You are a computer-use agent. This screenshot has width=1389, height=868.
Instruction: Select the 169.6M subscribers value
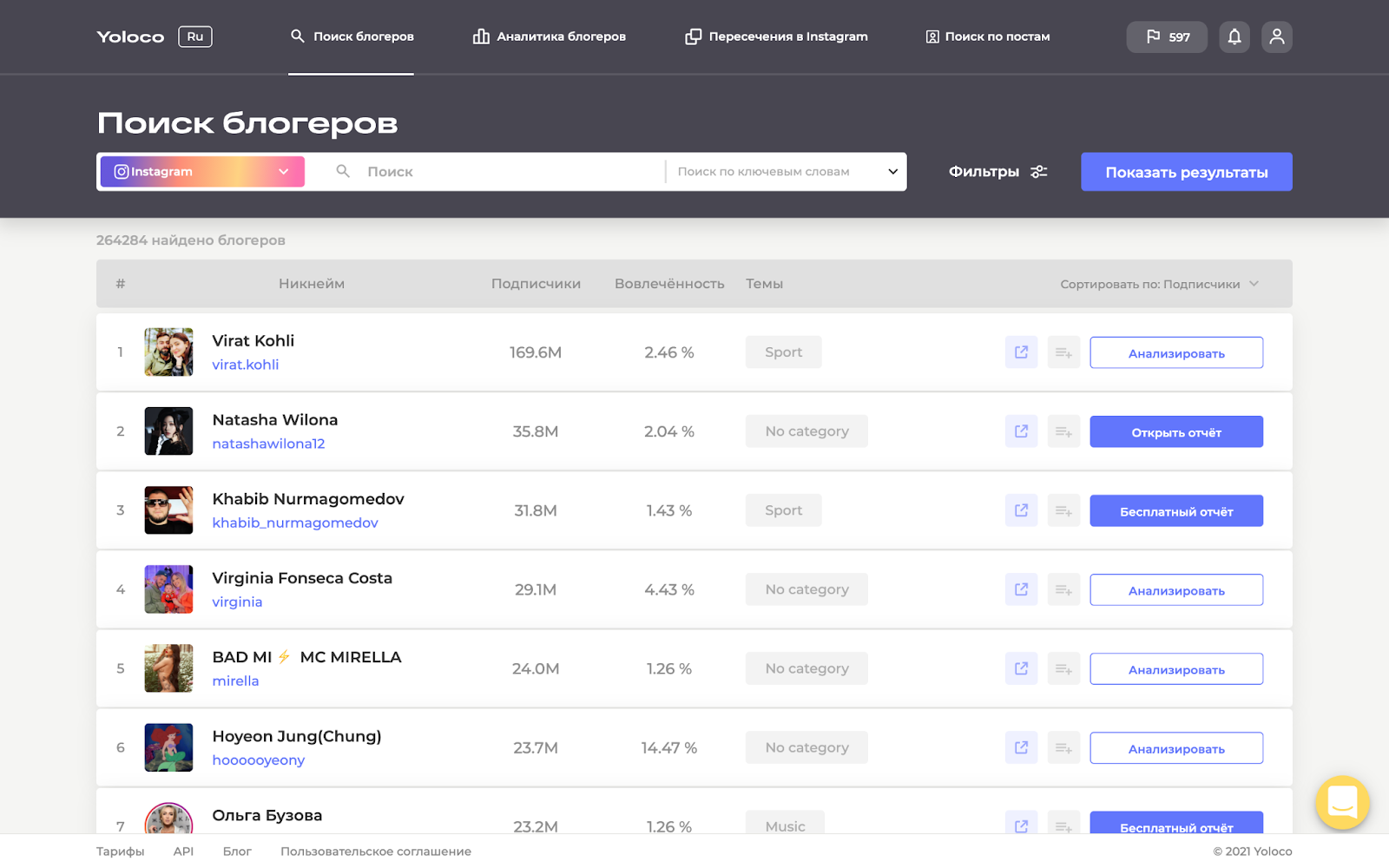[536, 352]
